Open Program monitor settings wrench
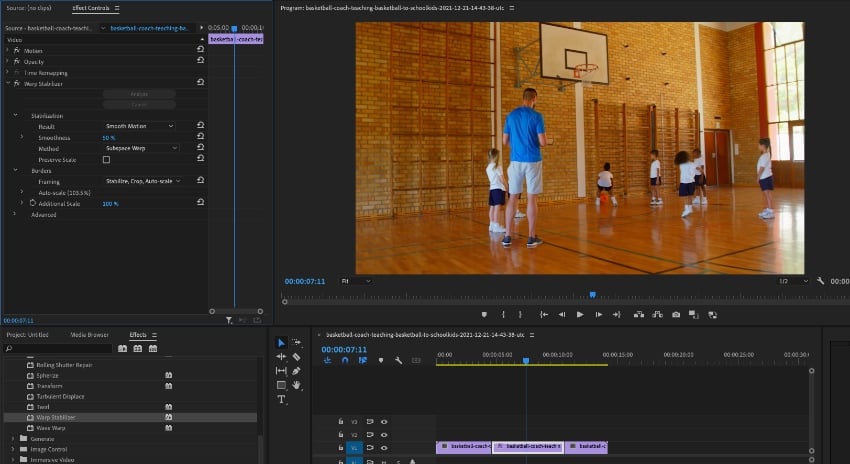Screen dimensions: 850x464 point(820,281)
